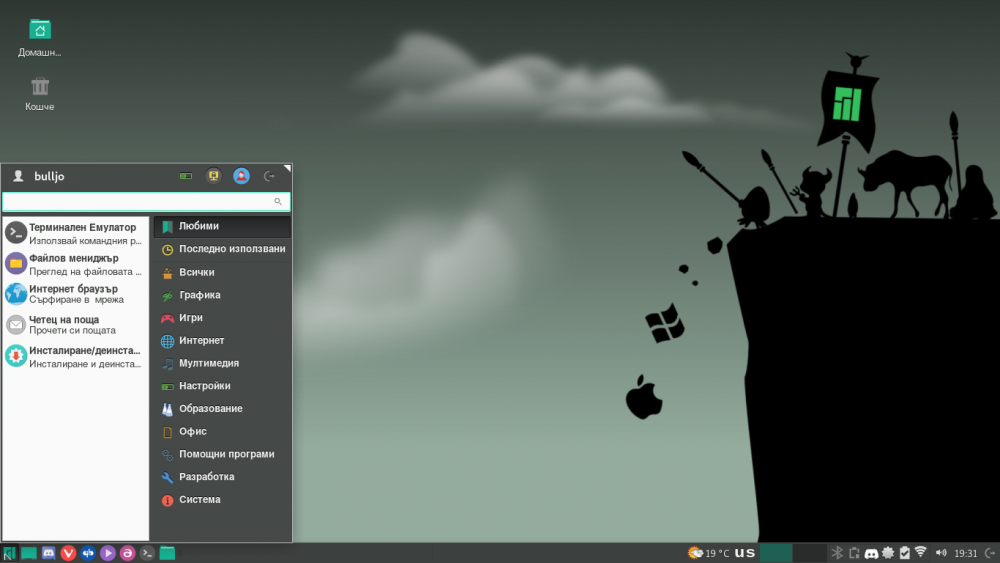Click the bulljo username label

(49, 177)
